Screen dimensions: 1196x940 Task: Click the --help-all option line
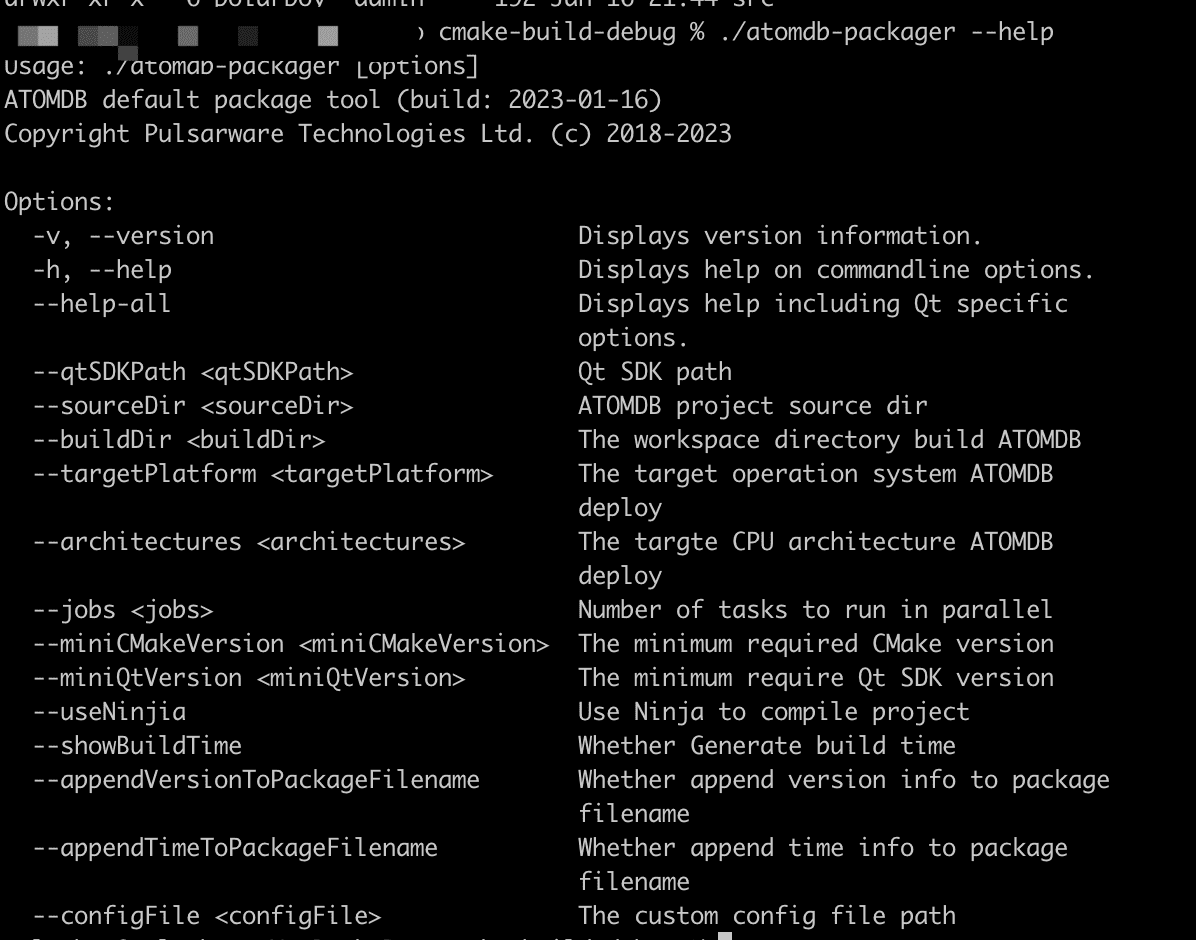click(x=101, y=304)
